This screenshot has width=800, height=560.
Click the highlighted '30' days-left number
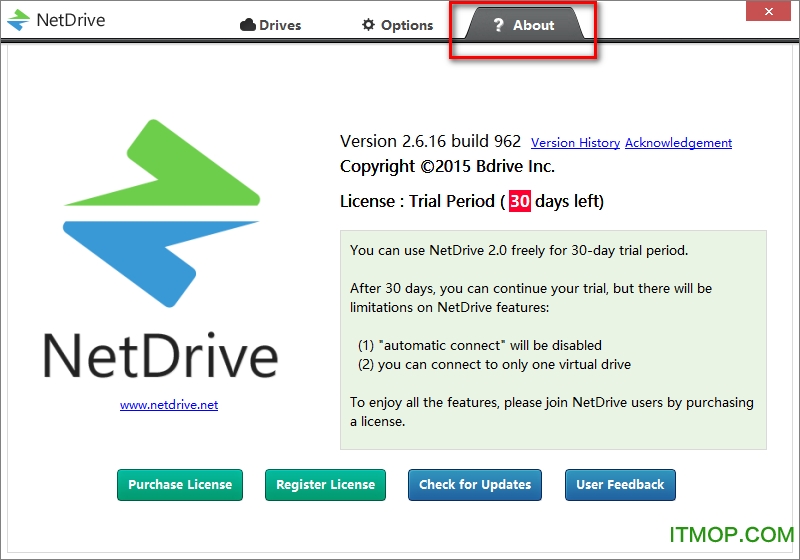tap(519, 201)
